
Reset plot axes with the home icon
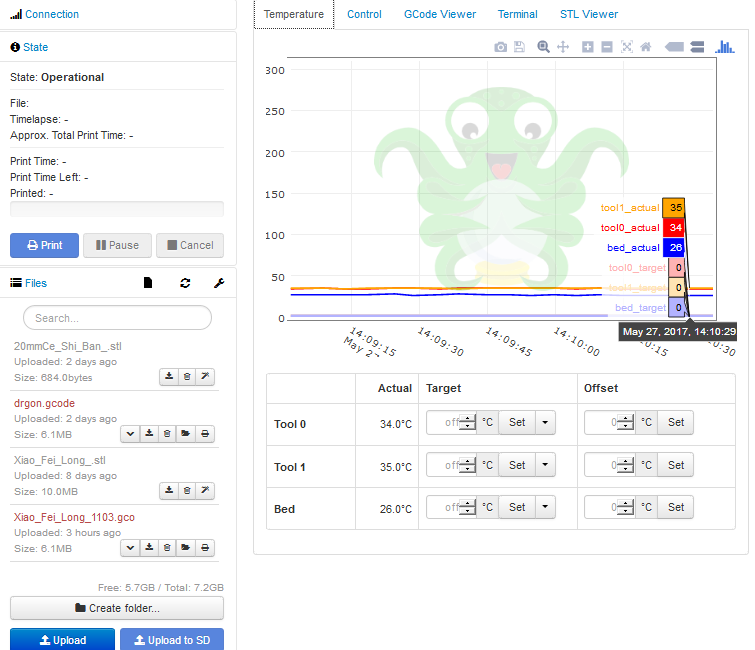coord(646,47)
